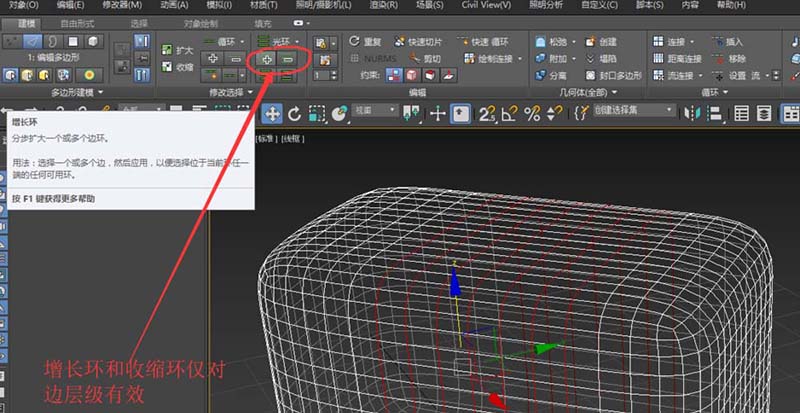This screenshot has width=800, height=413.
Task: Select the Polygon sub-object level icon
Action: click(73, 41)
